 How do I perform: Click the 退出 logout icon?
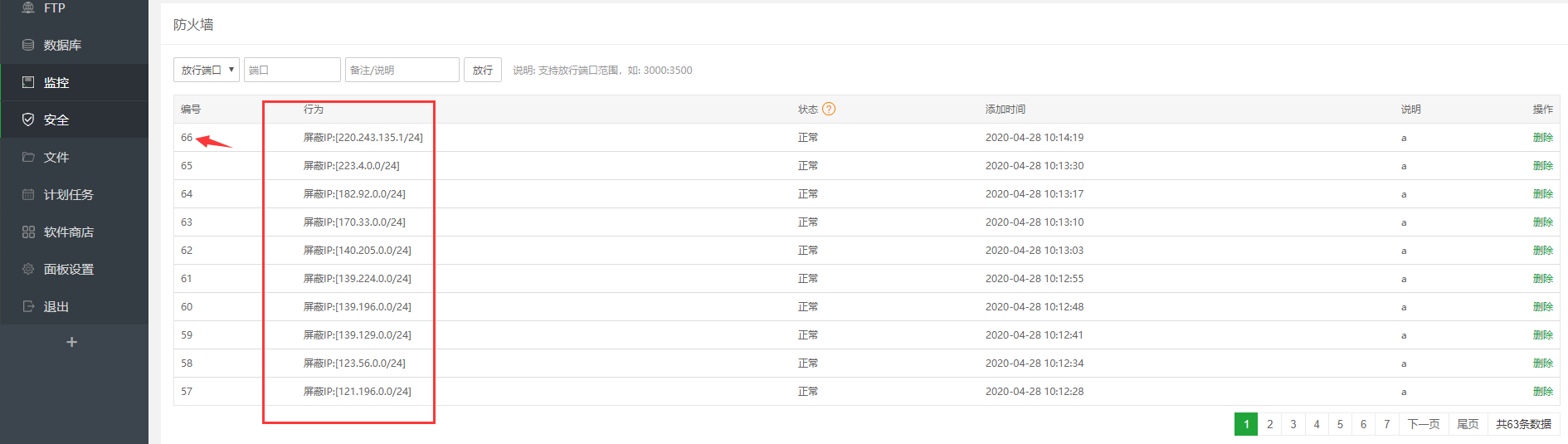pyautogui.click(x=28, y=306)
